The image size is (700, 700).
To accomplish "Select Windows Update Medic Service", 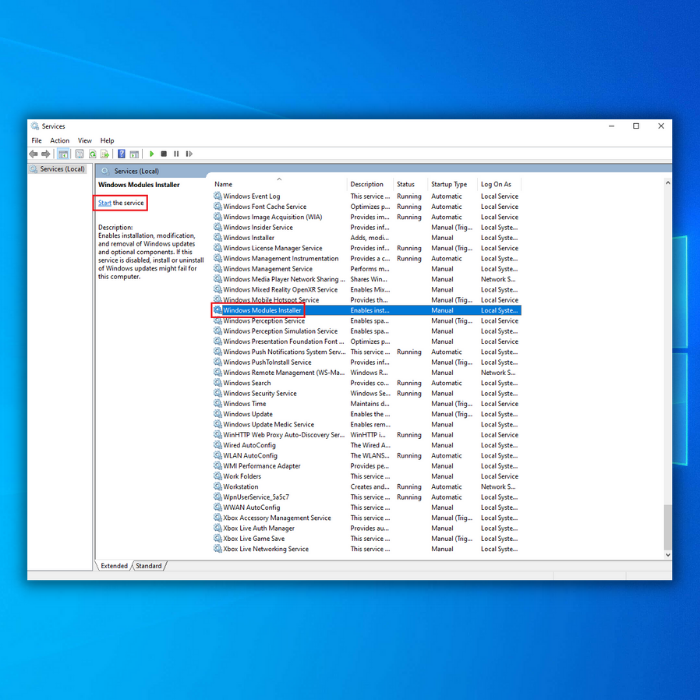I will coord(367,424).
